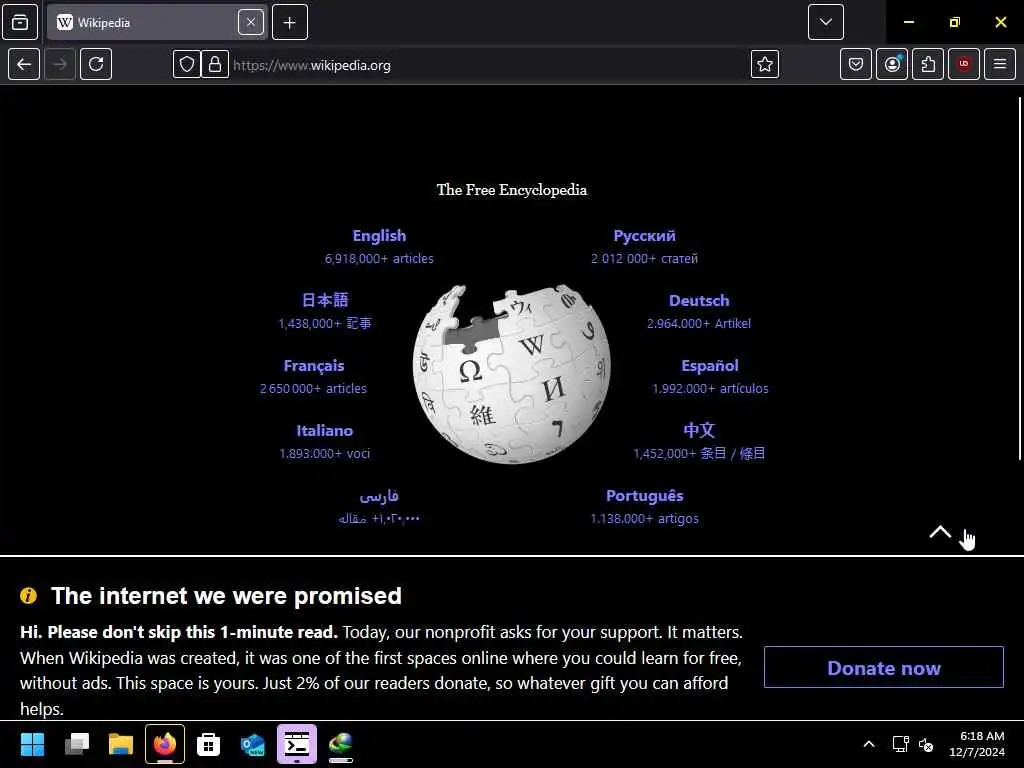Click the Wikipedia puzzle globe logo
Image resolution: width=1024 pixels, height=768 pixels.
pos(512,374)
